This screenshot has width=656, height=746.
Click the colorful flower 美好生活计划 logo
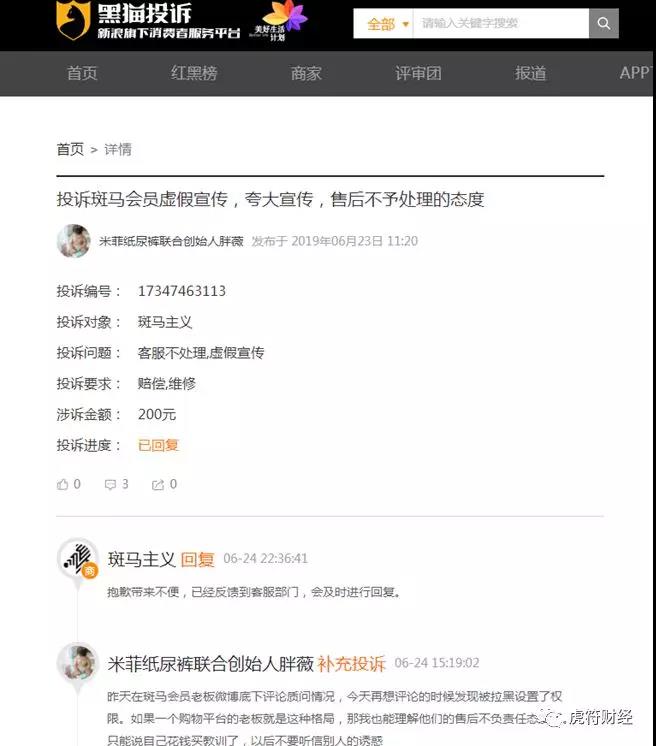(279, 21)
